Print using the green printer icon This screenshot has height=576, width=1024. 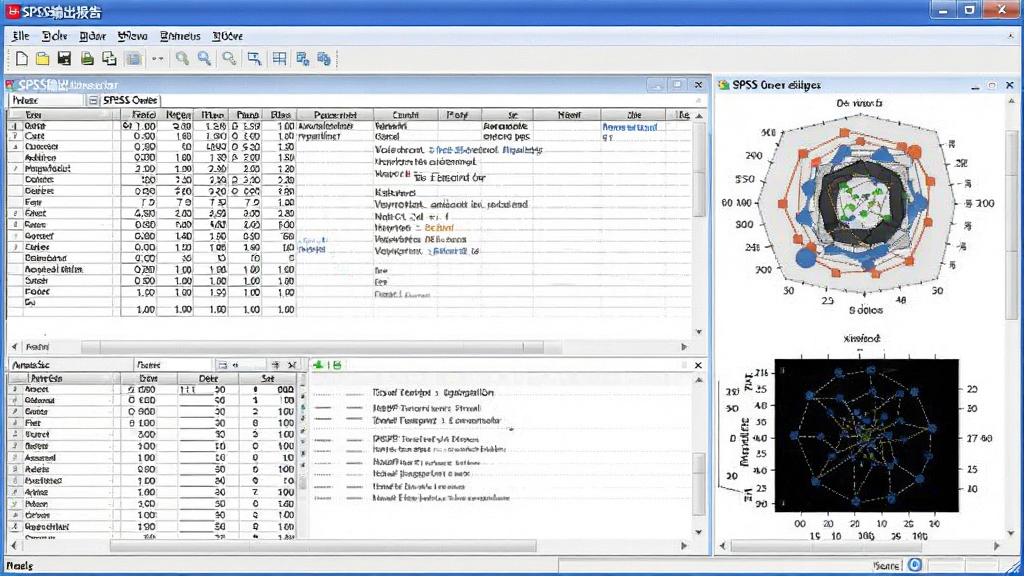point(87,59)
